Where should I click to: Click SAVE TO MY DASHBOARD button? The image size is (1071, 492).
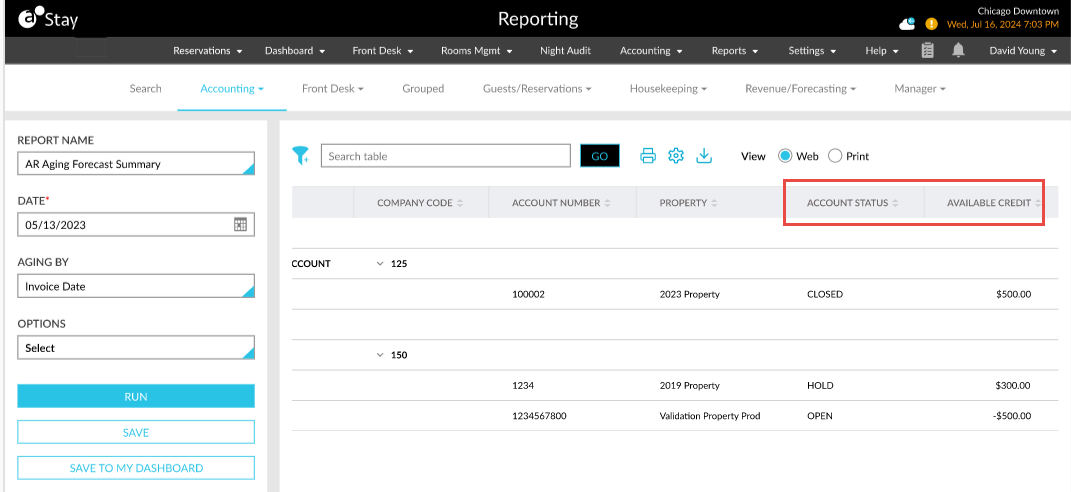click(x=136, y=468)
